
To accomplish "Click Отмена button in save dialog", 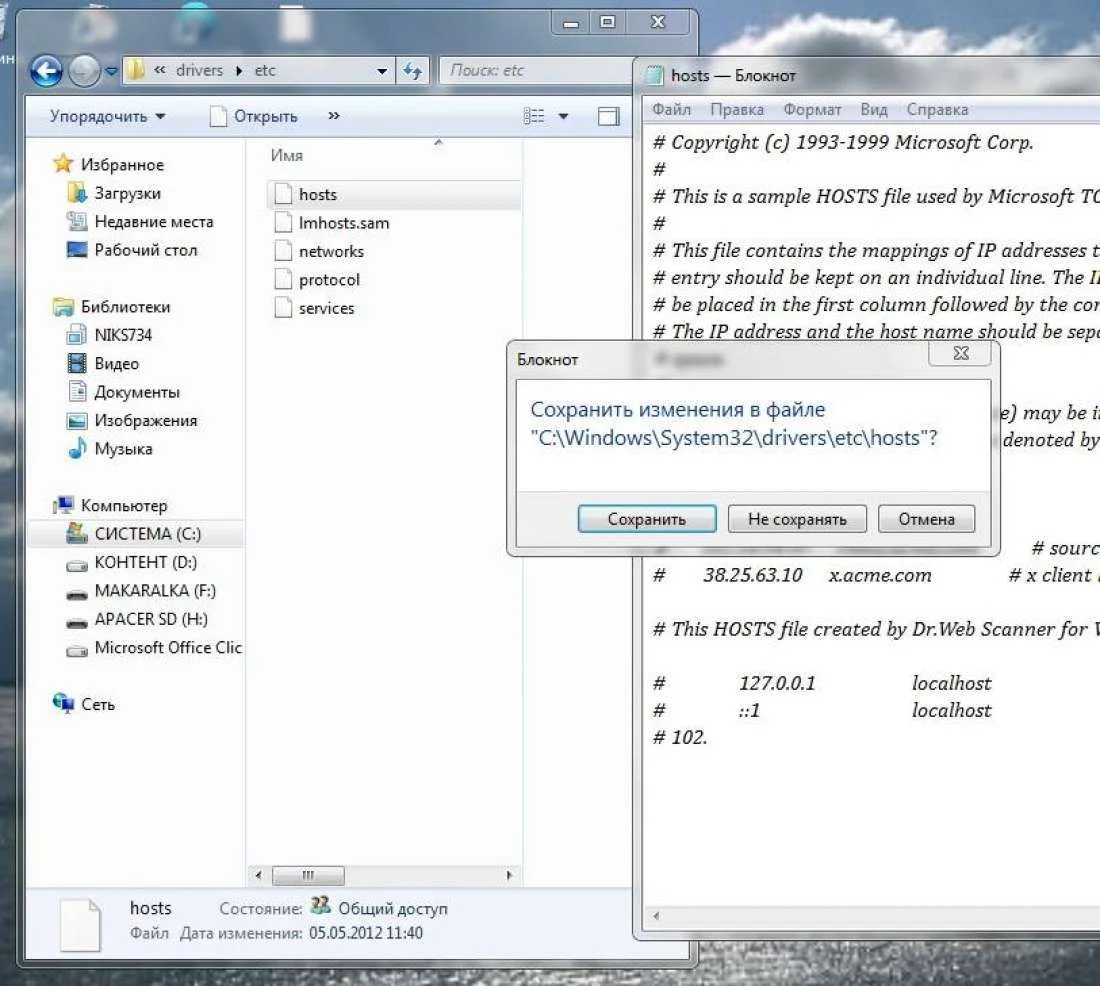I will [926, 519].
